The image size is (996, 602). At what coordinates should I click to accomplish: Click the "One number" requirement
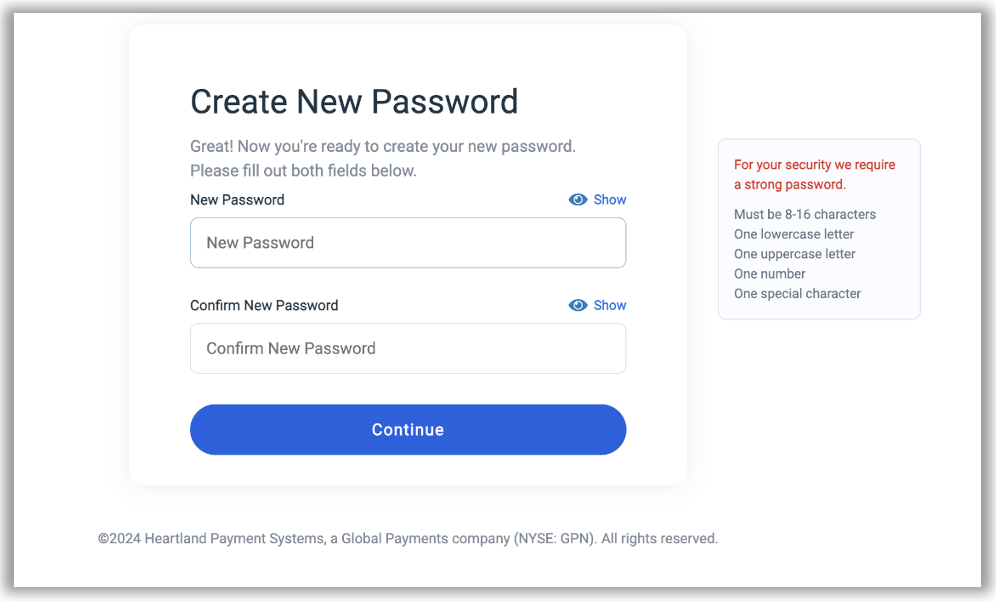coord(769,274)
